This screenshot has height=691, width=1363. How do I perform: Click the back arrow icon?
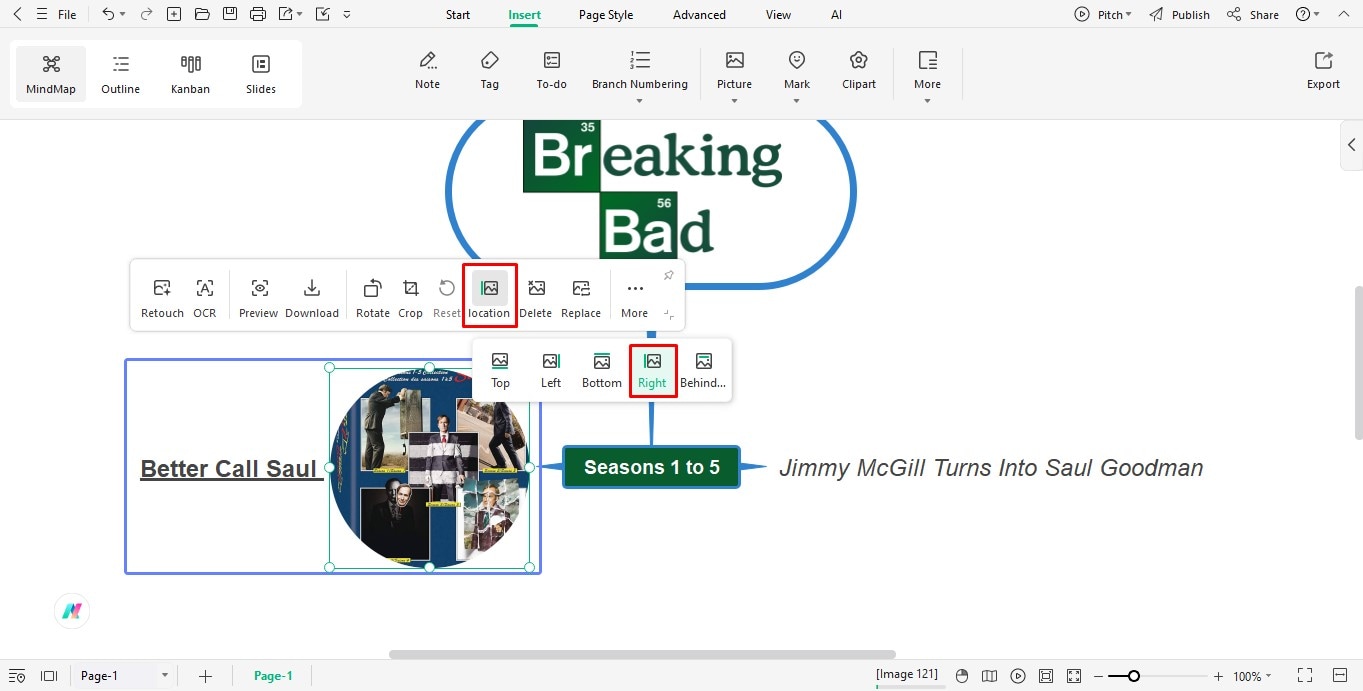(17, 14)
